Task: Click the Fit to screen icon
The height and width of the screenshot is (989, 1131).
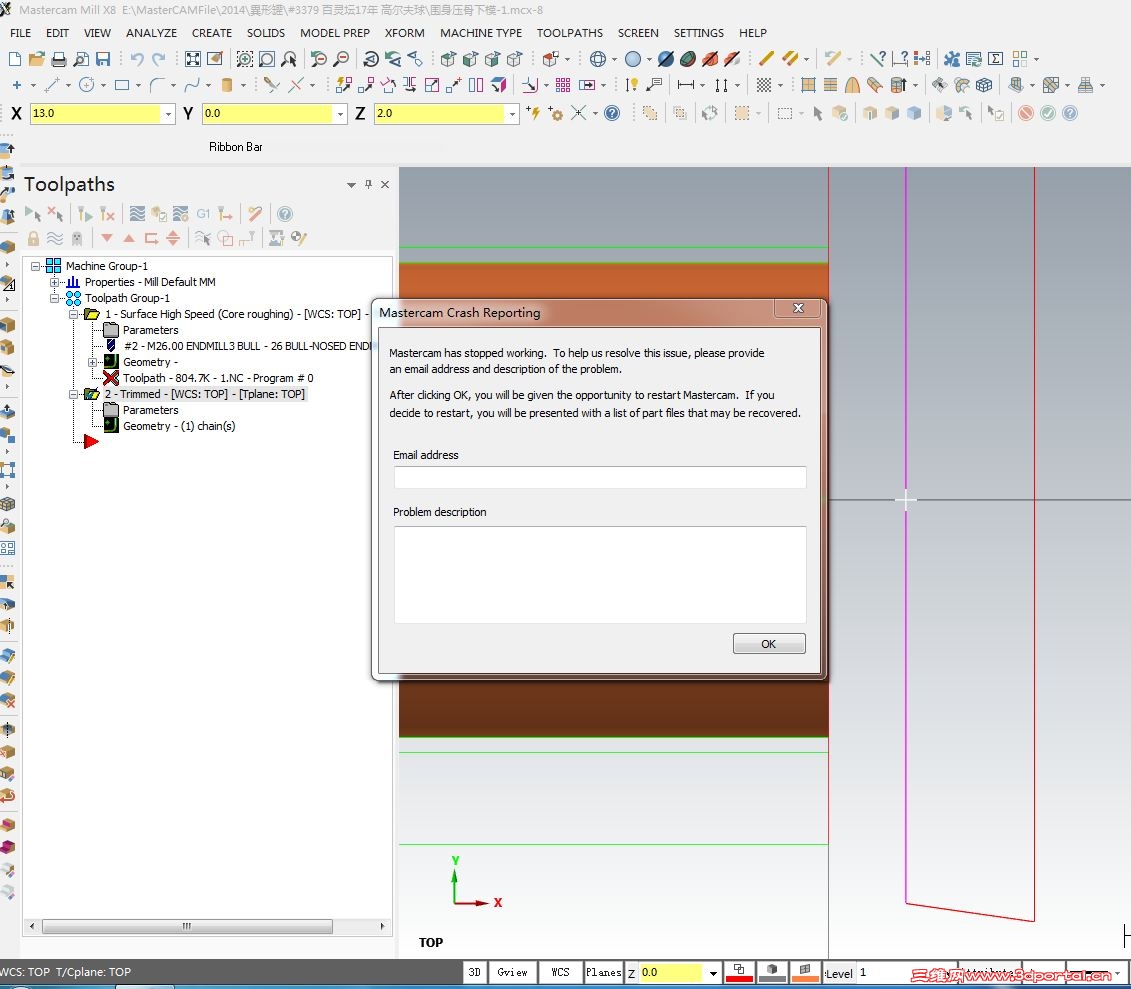Action: (193, 58)
